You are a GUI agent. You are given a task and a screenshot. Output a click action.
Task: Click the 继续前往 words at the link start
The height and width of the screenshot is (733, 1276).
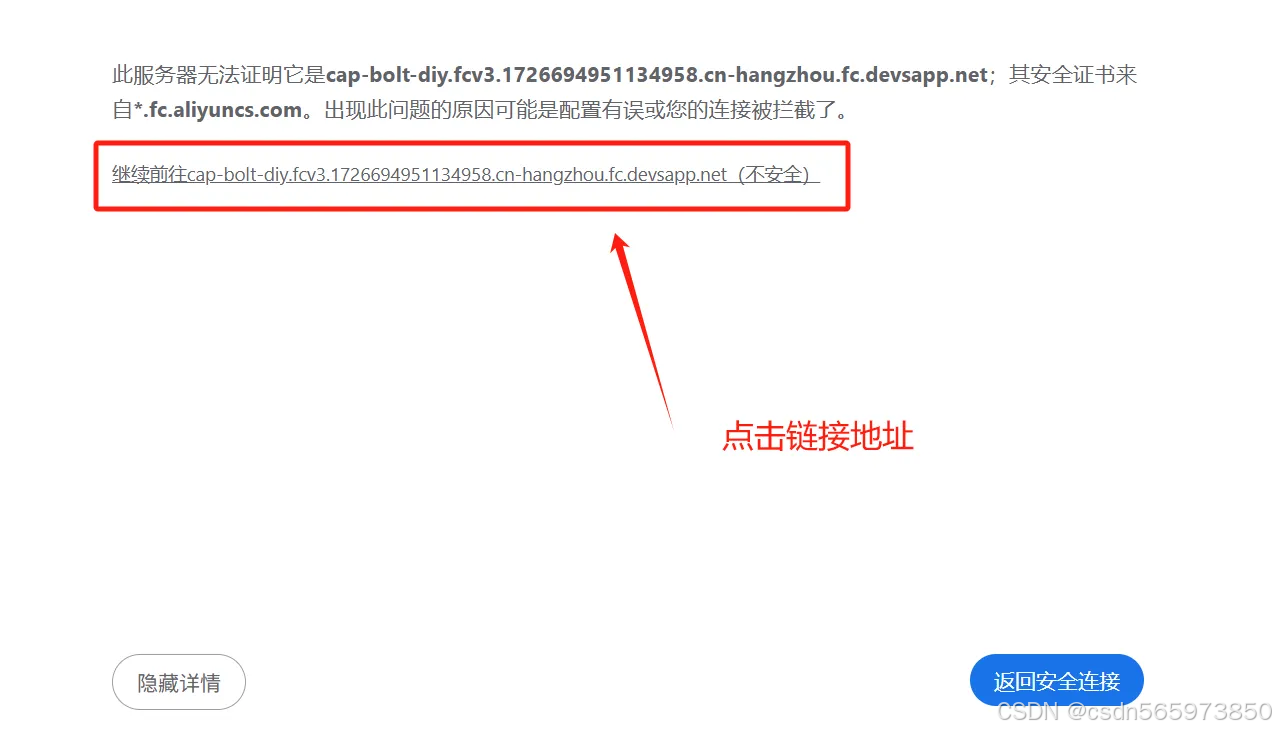point(149,175)
